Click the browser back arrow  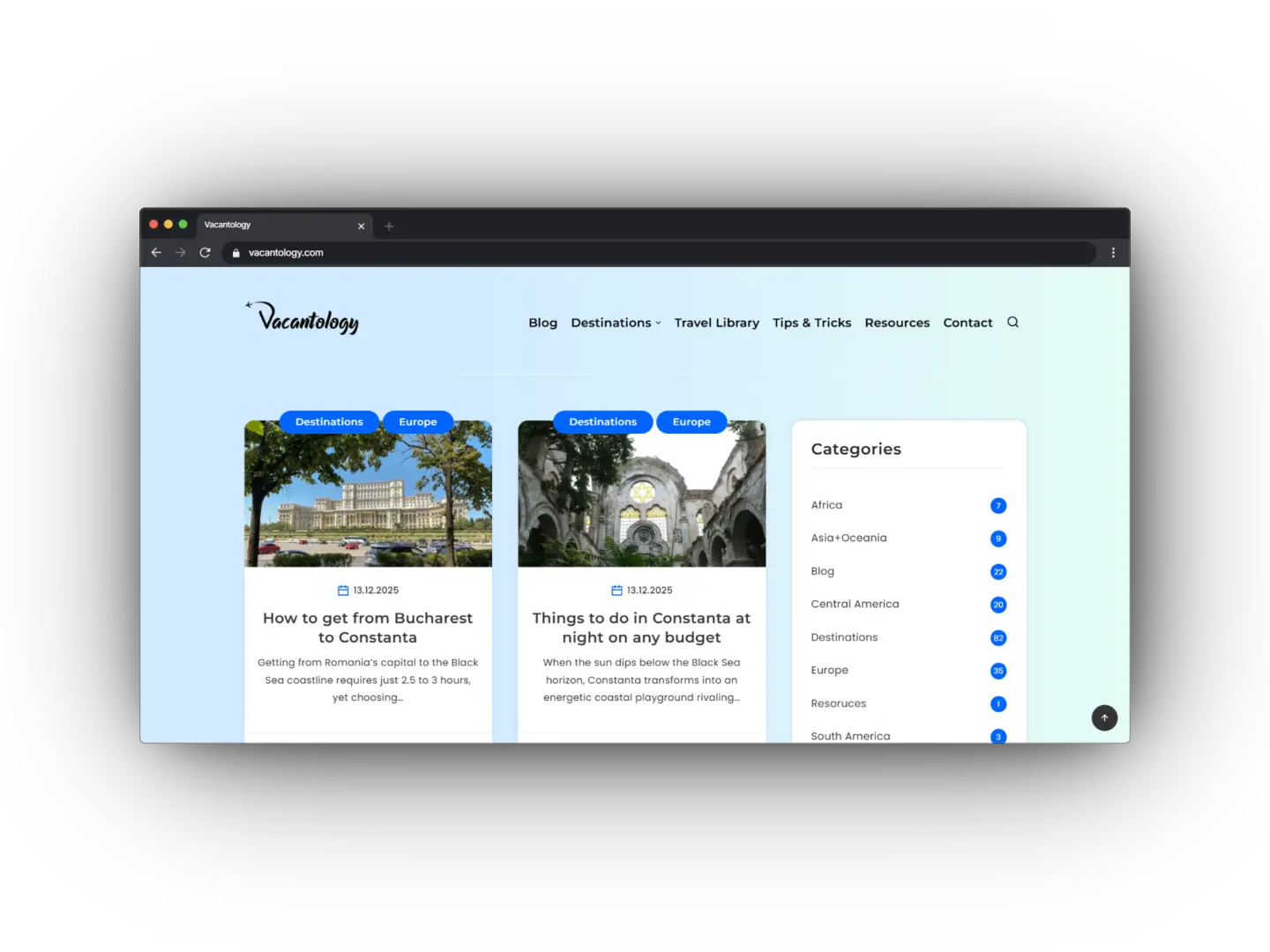156,252
